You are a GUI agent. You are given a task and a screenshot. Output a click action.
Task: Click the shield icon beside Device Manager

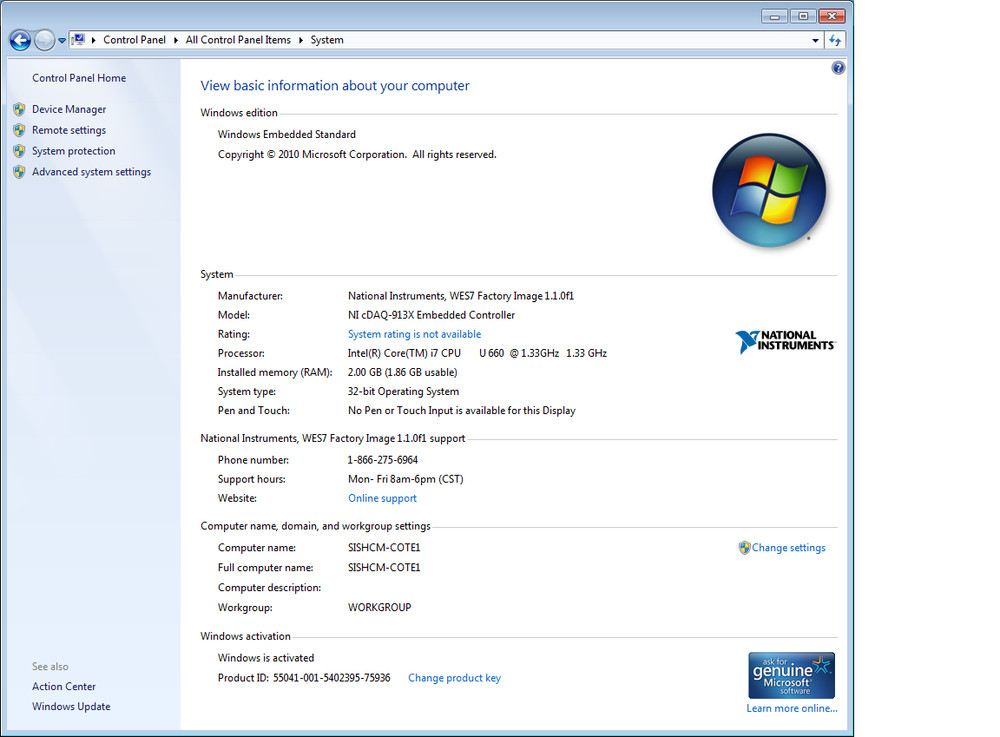(19, 109)
